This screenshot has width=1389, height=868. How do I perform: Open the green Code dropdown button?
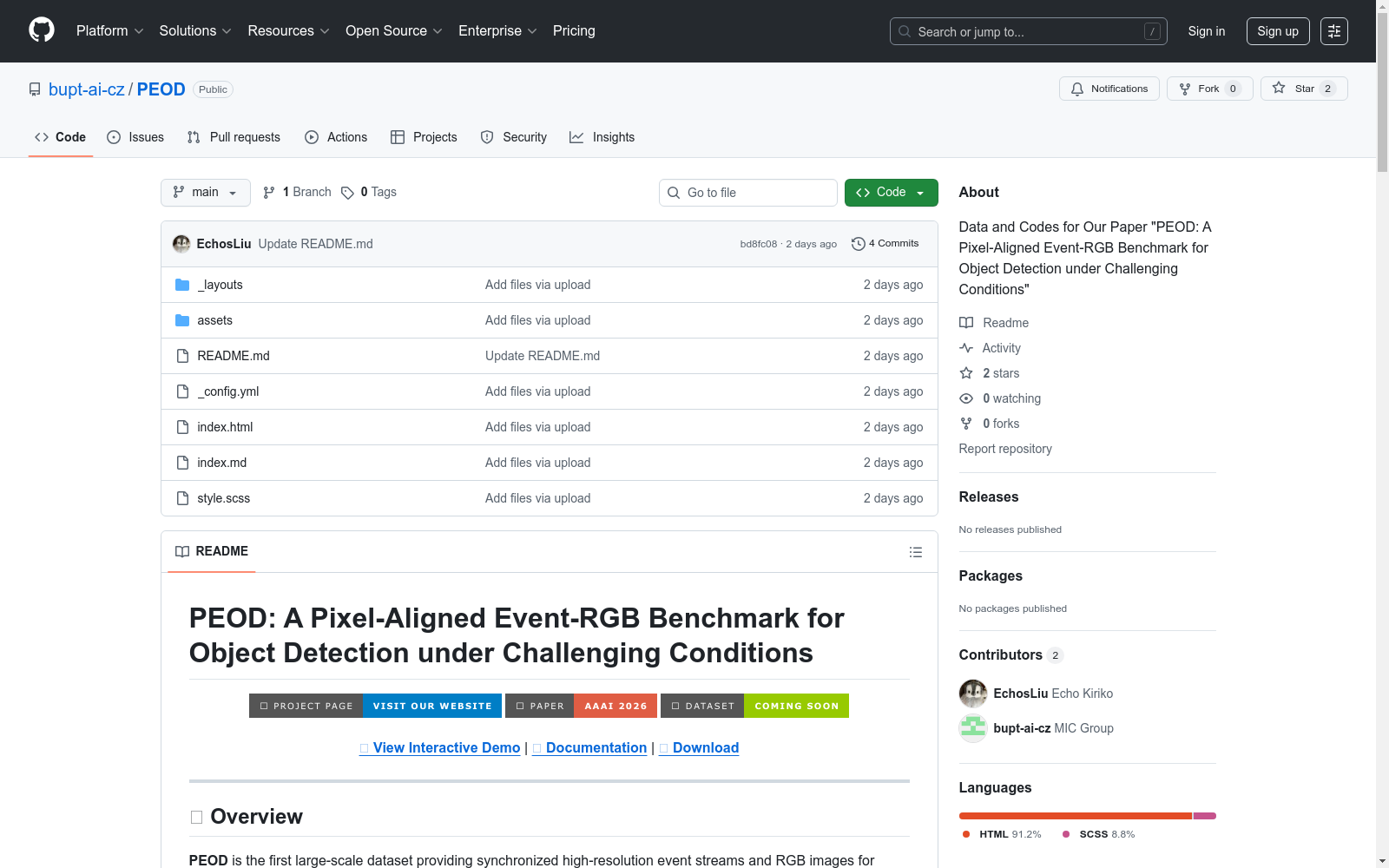click(x=891, y=193)
